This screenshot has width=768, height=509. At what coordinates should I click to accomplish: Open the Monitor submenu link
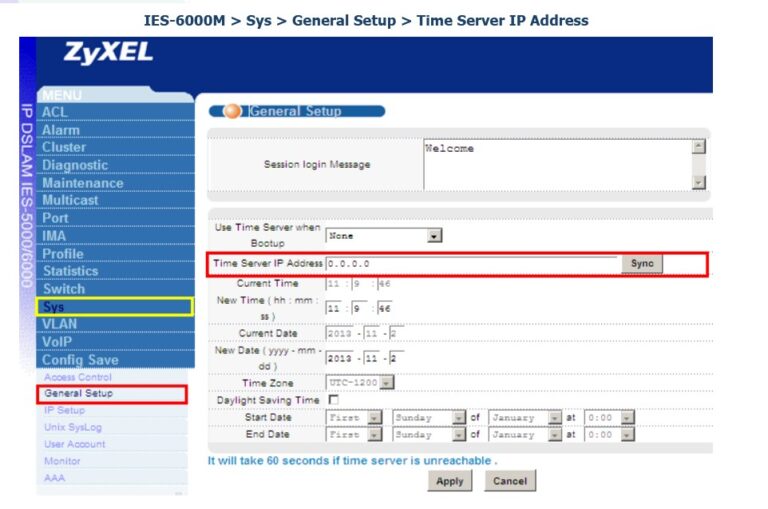62,461
